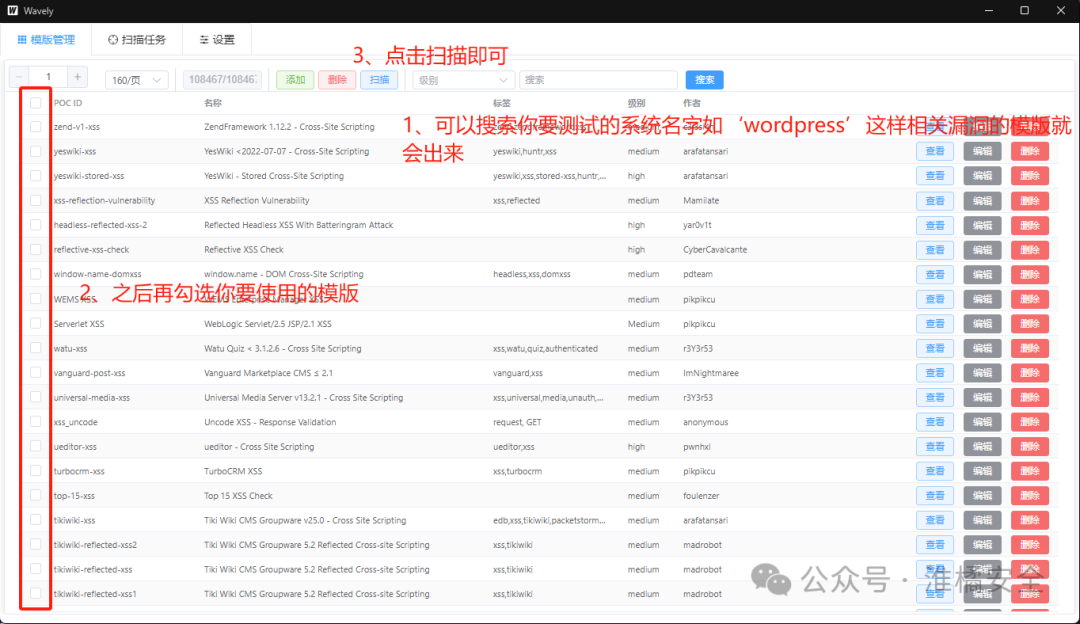Screen dimensions: 1080x624
Task: Check the watu-xss row checkbox
Action: coord(36,349)
